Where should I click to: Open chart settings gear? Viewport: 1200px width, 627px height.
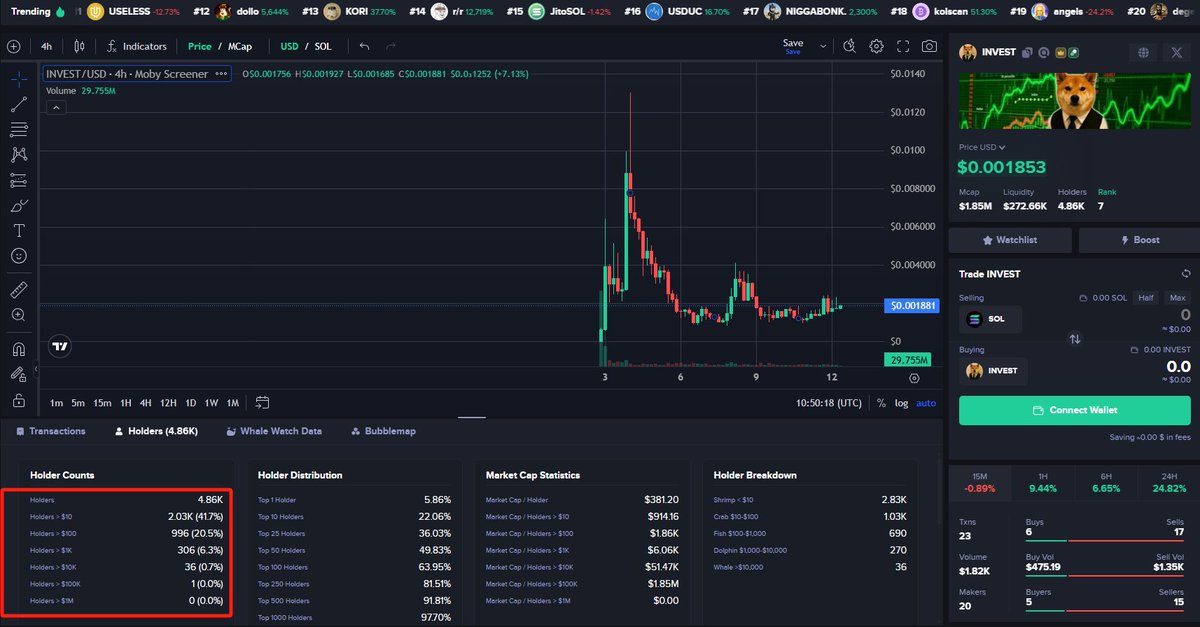click(876, 46)
